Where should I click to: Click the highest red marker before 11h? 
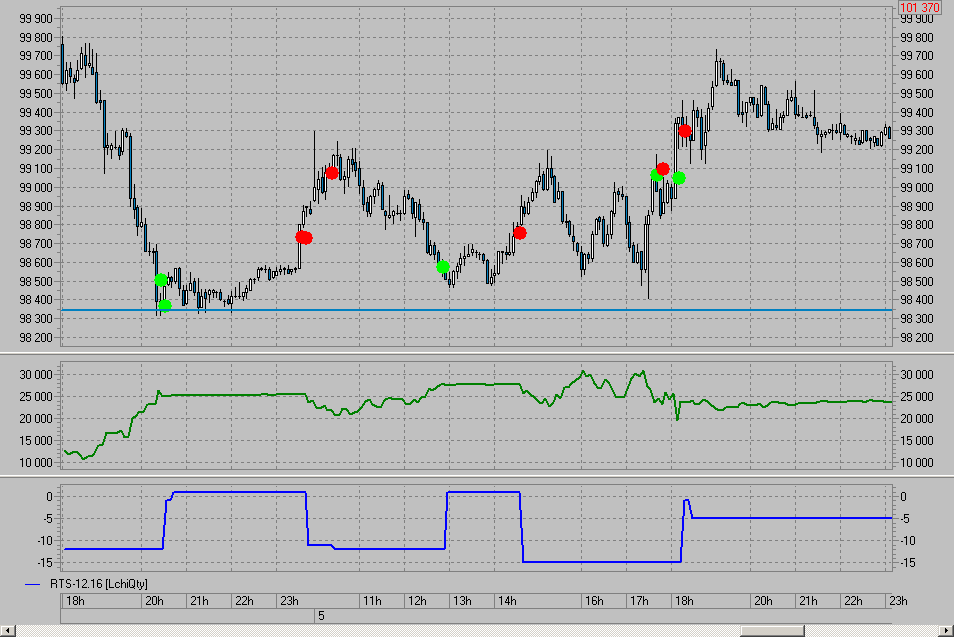tap(331, 173)
